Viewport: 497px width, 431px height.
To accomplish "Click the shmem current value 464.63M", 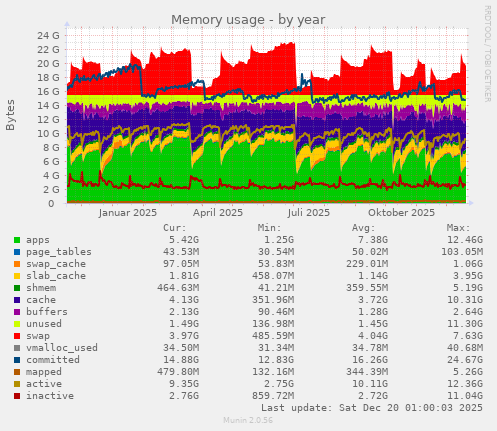I will (x=178, y=288).
